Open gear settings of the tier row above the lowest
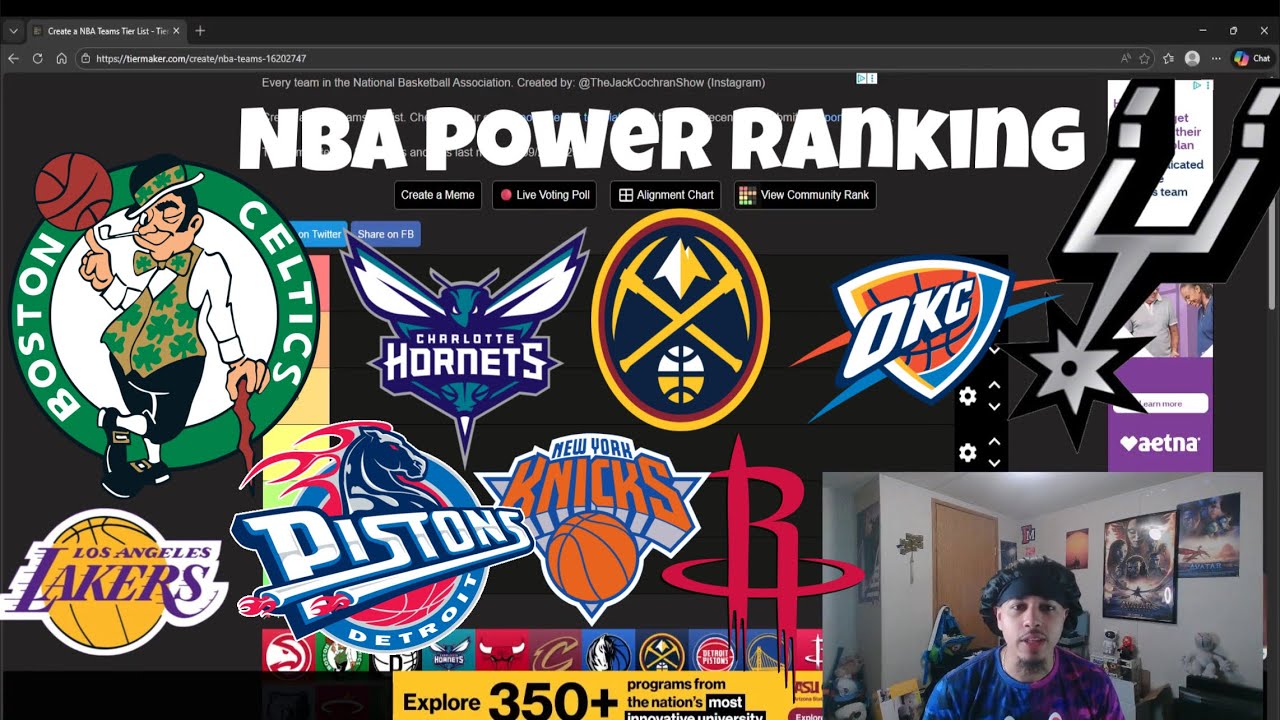This screenshot has height=720, width=1280. click(x=967, y=396)
